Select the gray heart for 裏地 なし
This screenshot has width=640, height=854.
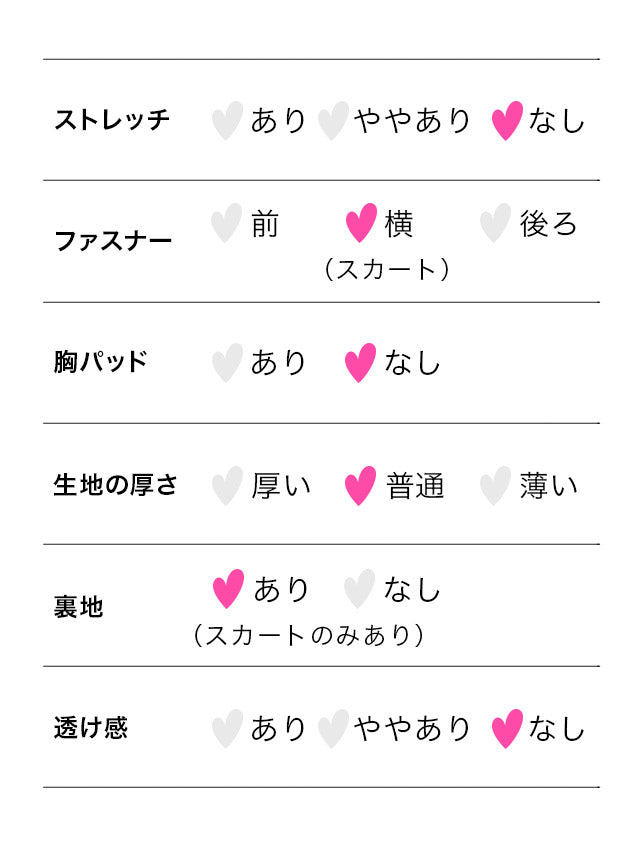[359, 589]
